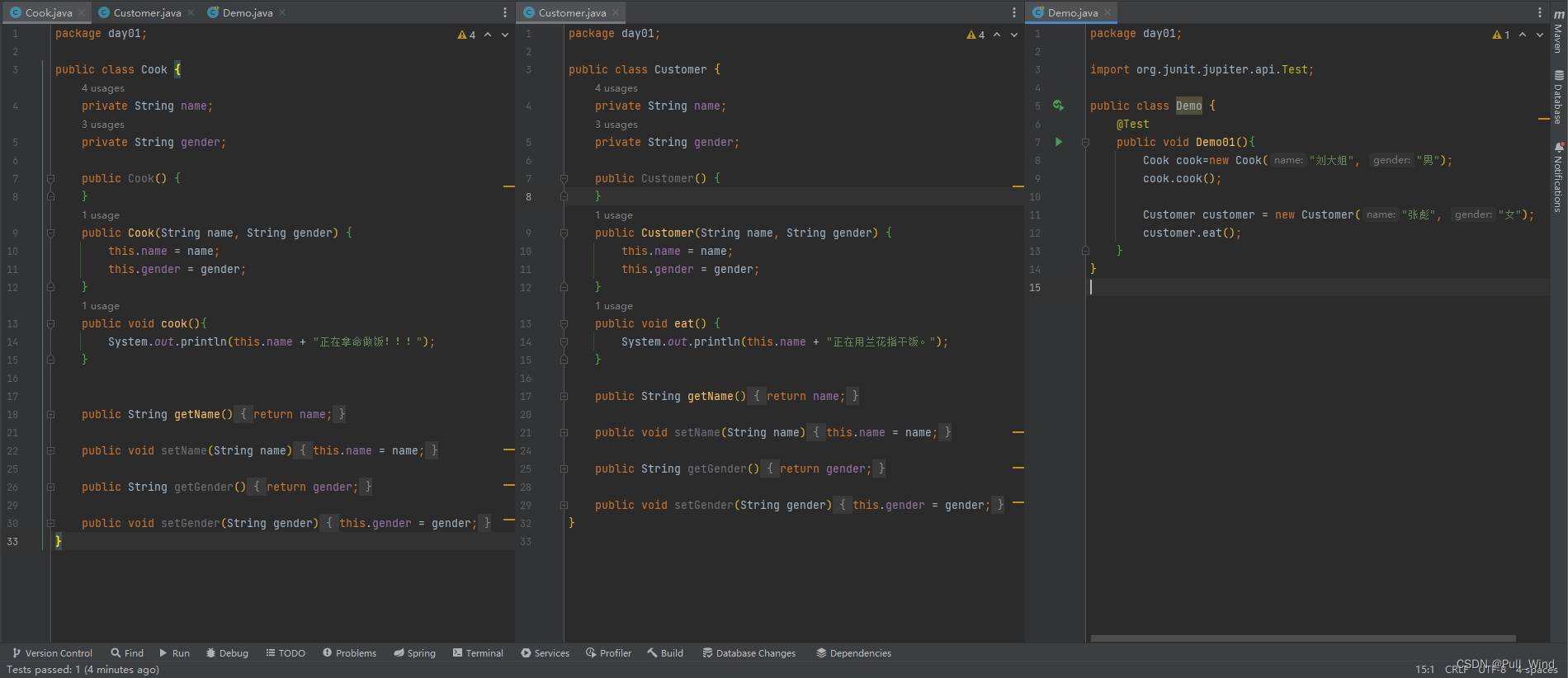
Task: Open the Database tool window
Action: click(x=1559, y=97)
